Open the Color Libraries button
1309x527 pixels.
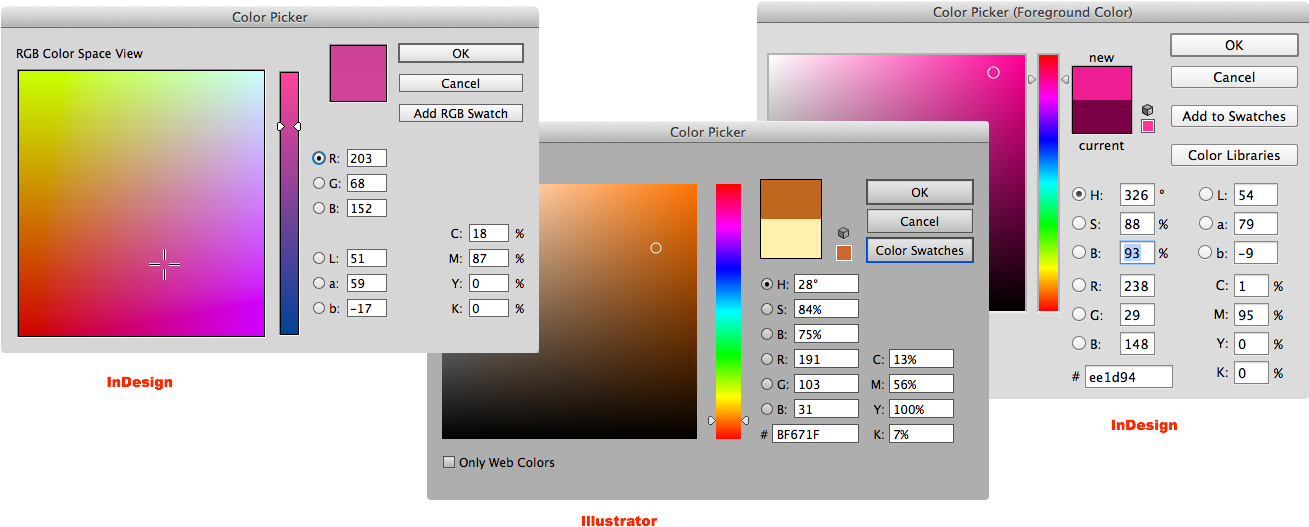click(x=1234, y=155)
